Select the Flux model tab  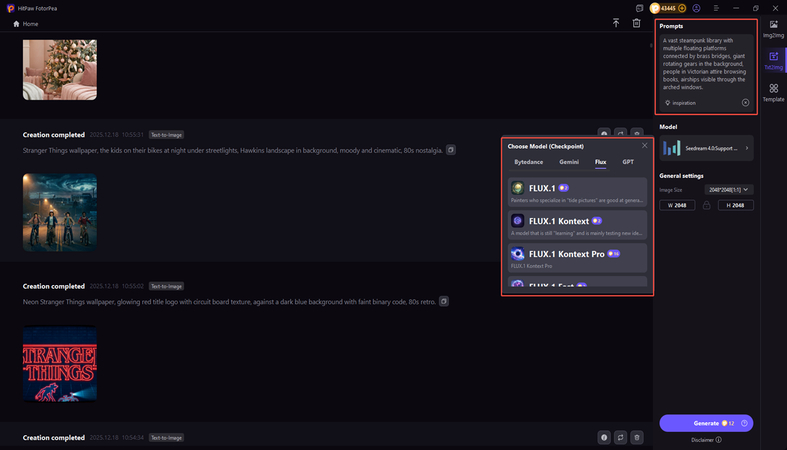[600, 162]
